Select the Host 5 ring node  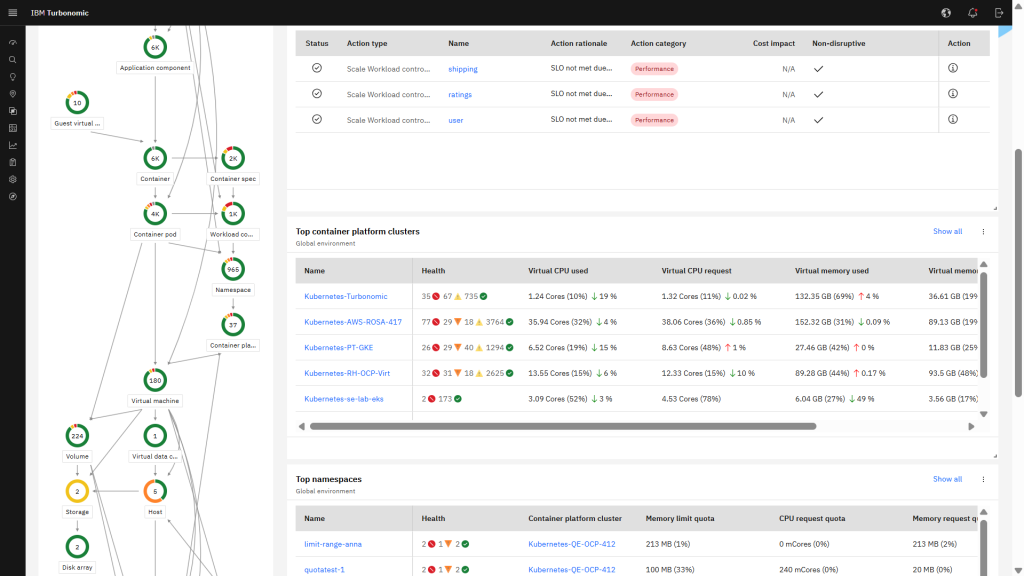point(155,491)
